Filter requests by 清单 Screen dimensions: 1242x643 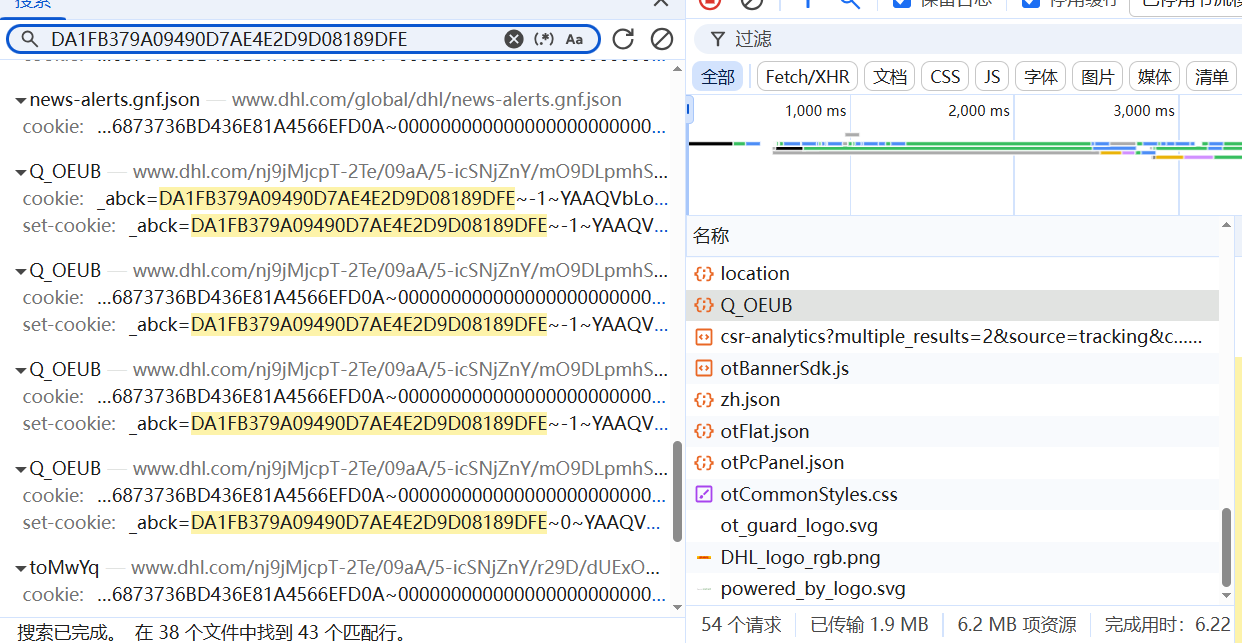click(x=1211, y=77)
